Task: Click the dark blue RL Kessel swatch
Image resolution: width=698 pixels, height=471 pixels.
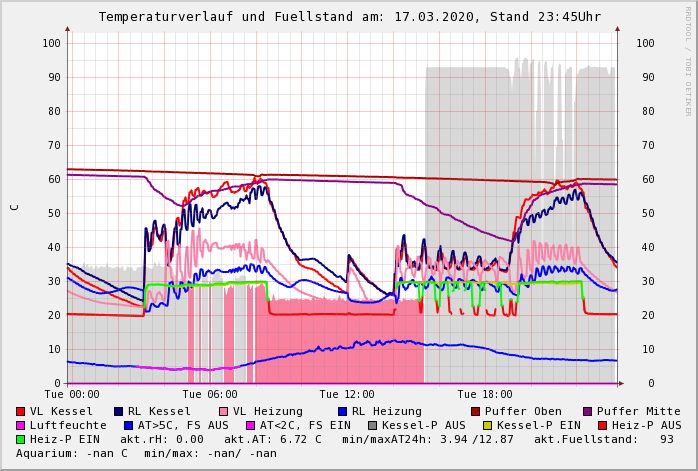Action: coord(118,411)
